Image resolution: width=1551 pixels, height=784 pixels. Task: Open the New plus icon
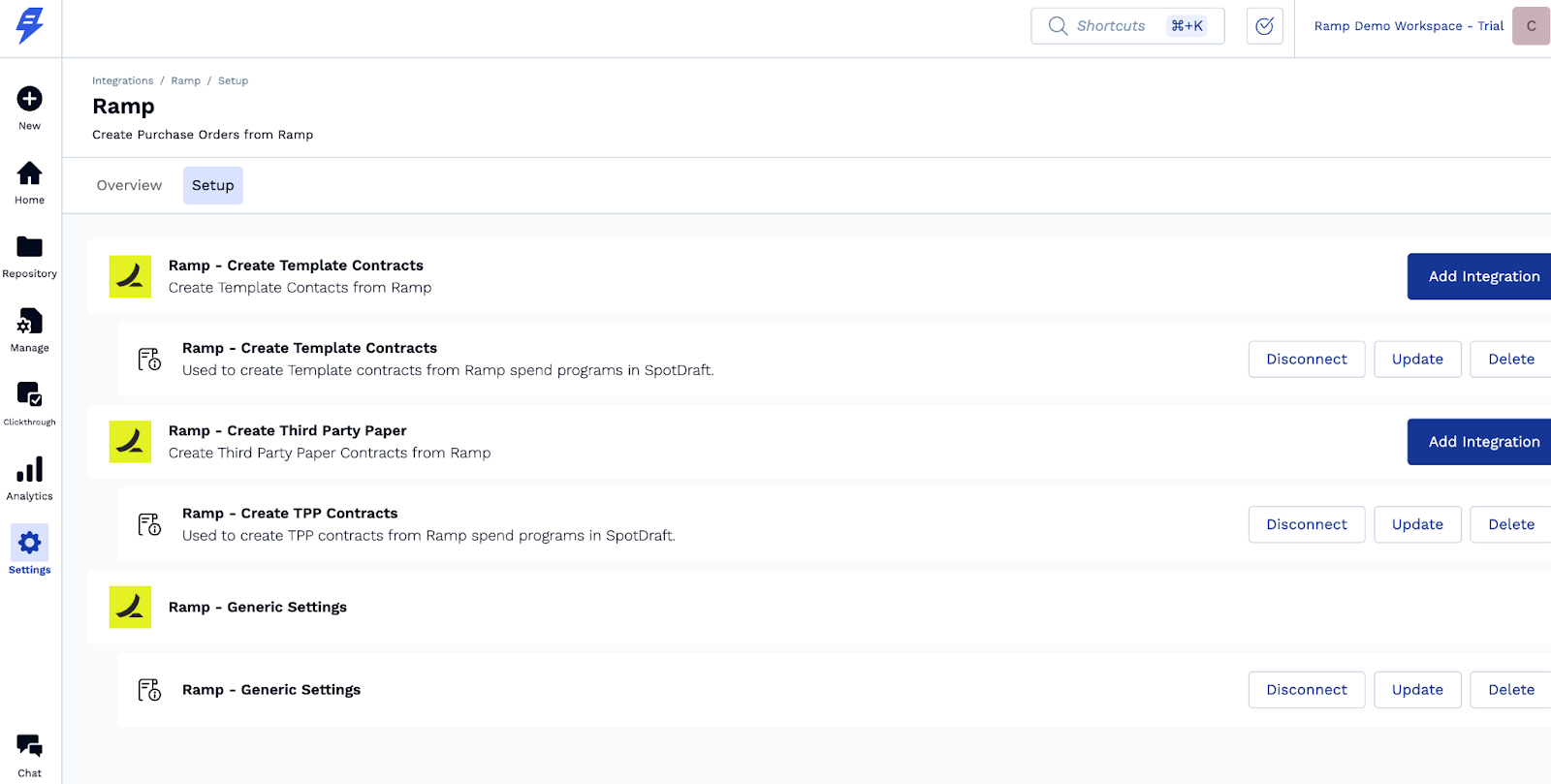[x=30, y=99]
